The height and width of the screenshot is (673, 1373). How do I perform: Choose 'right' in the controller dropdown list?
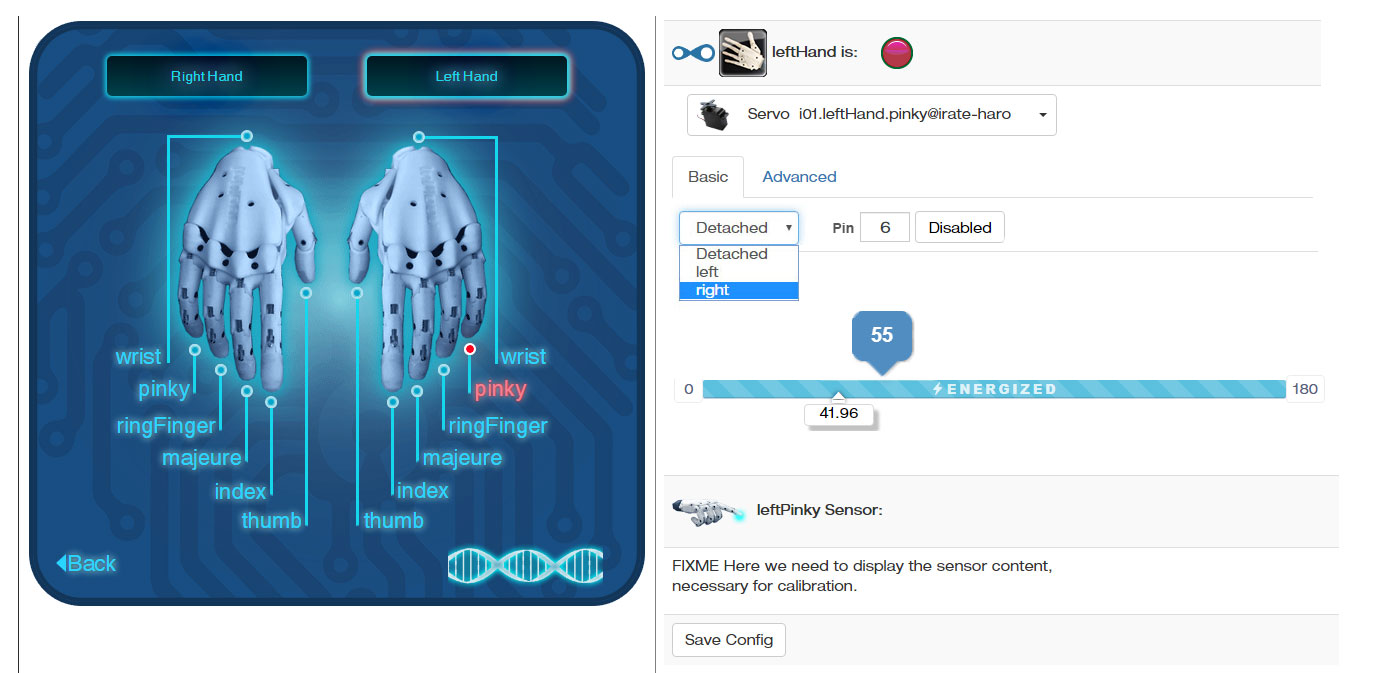click(738, 290)
